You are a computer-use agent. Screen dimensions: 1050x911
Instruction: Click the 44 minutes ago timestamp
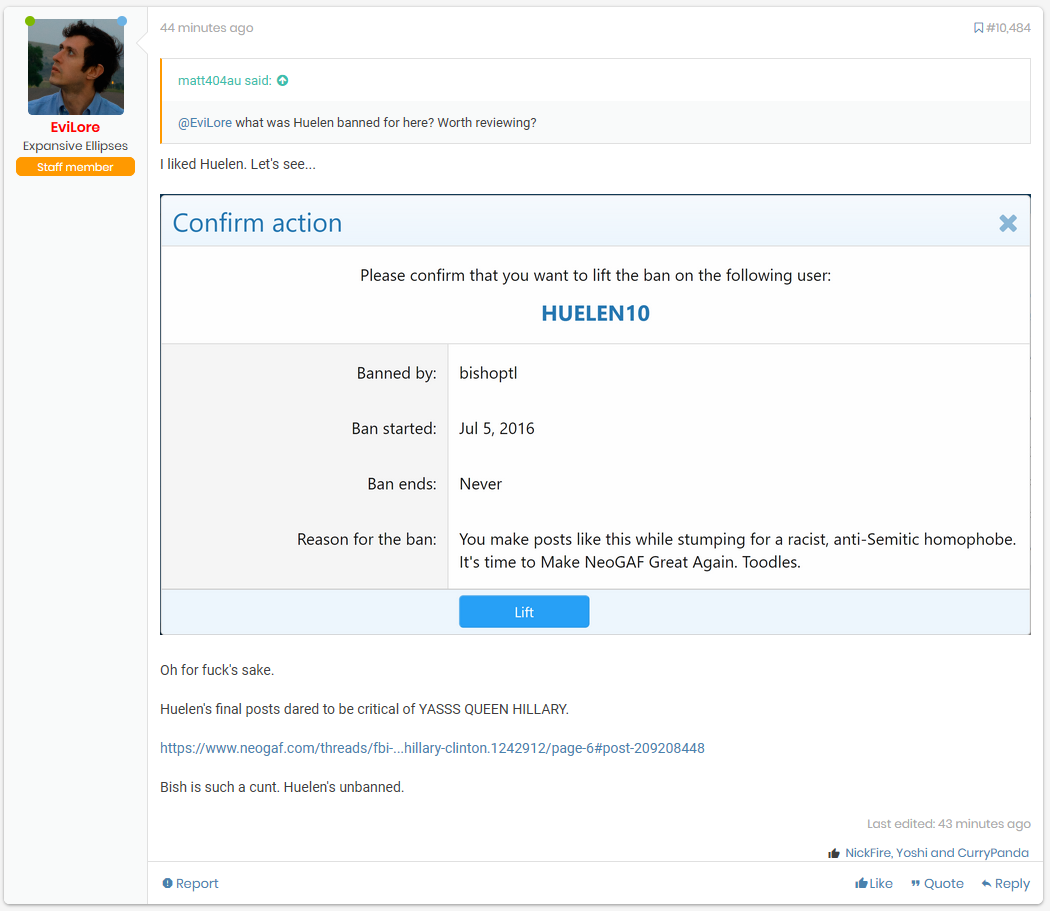click(x=206, y=27)
